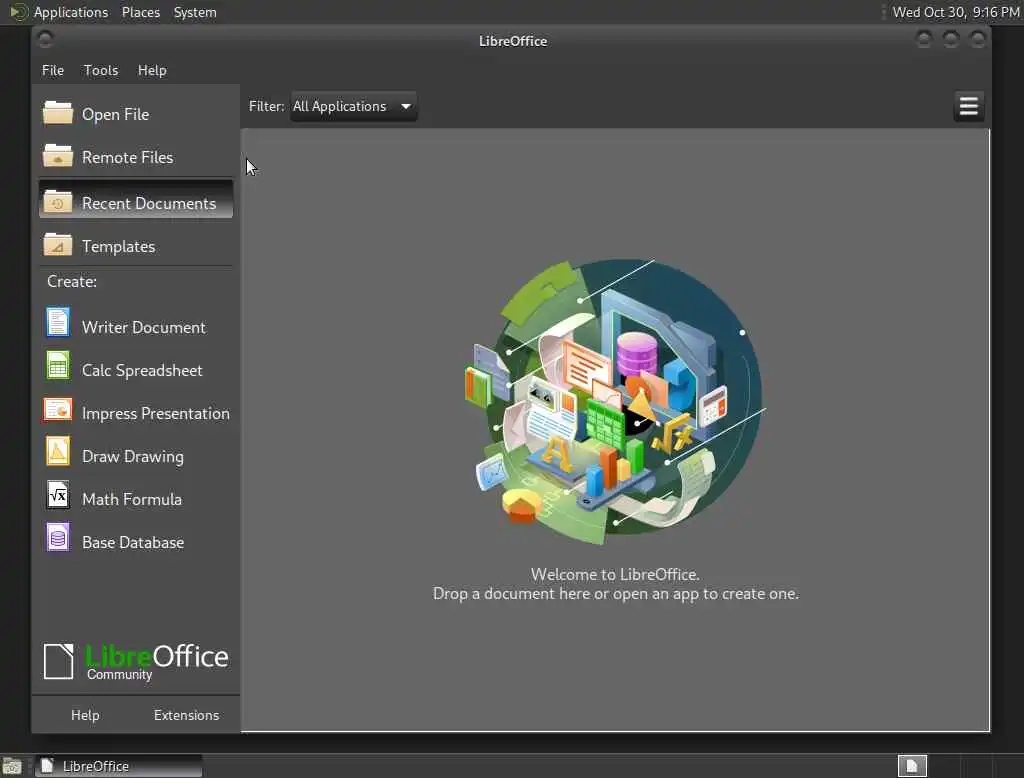Viewport: 1024px width, 778px height.
Task: Expand the All Applications filter dropdown
Action: point(353,106)
